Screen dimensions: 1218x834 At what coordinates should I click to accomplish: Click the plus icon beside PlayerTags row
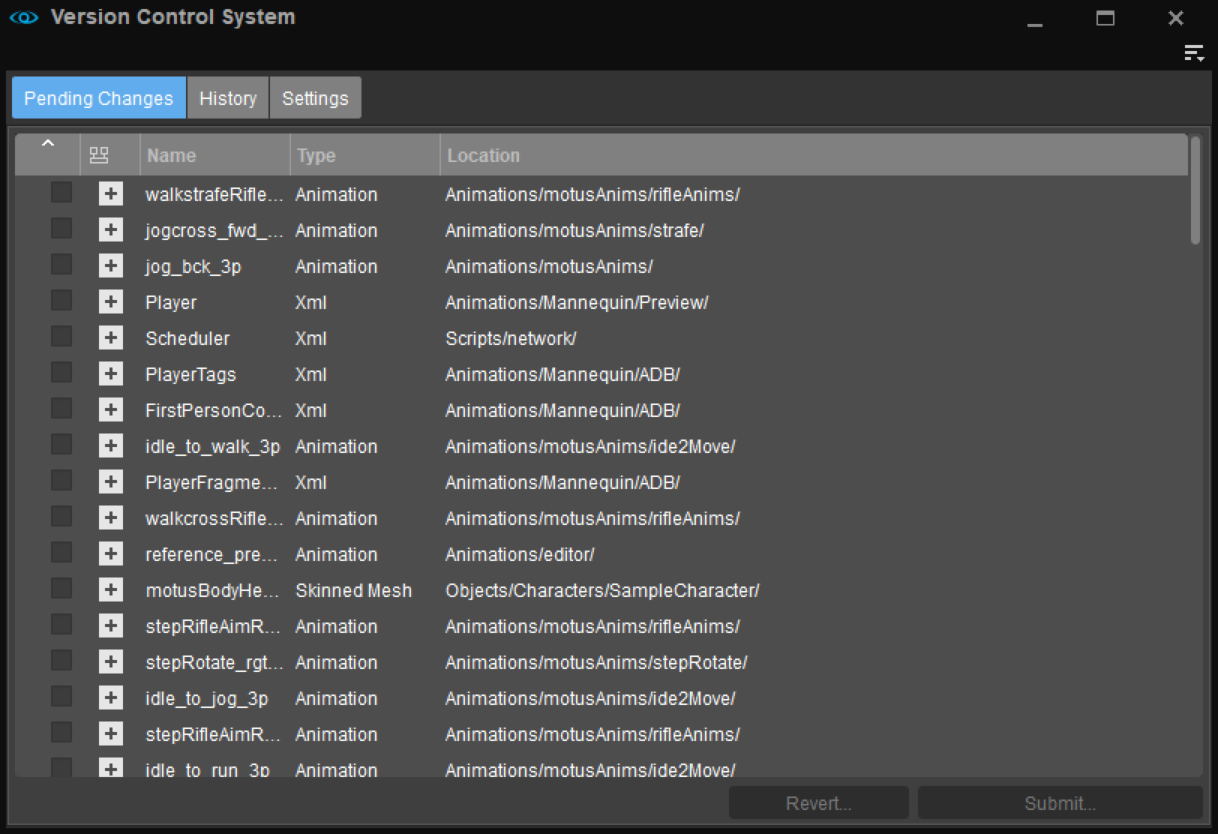click(111, 375)
